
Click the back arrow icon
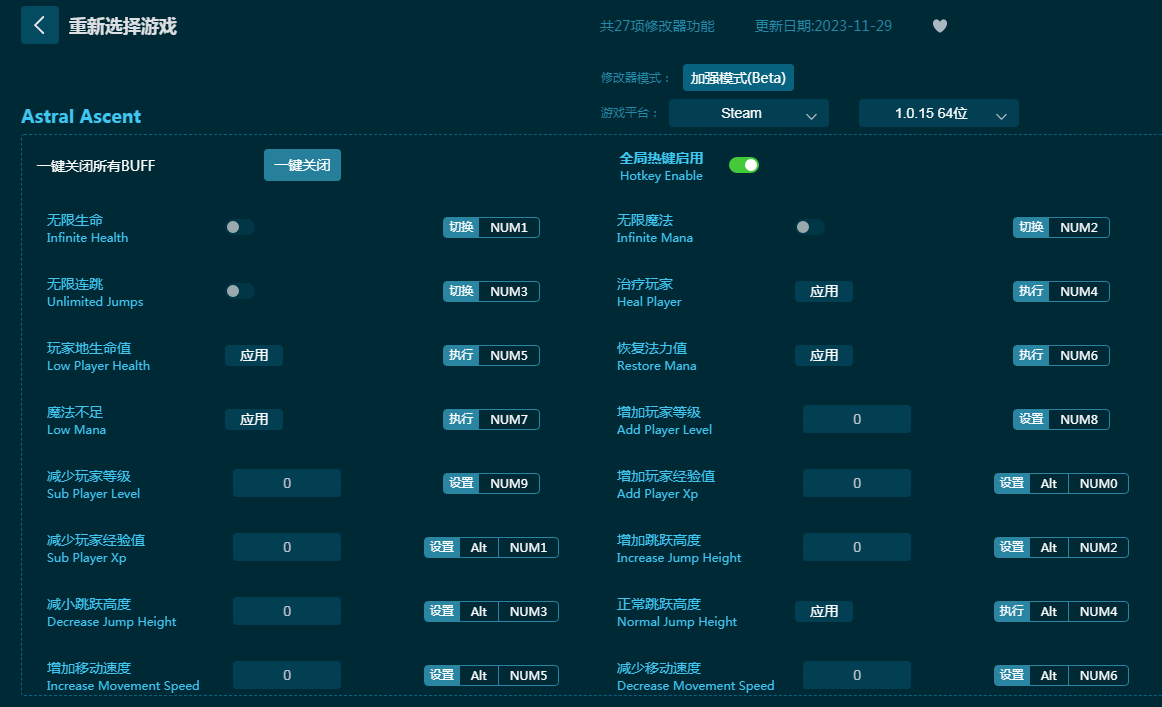[39, 26]
